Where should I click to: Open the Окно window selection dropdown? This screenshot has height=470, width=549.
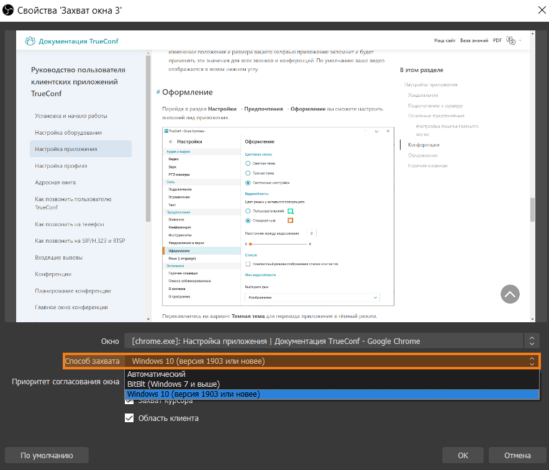coord(332,341)
